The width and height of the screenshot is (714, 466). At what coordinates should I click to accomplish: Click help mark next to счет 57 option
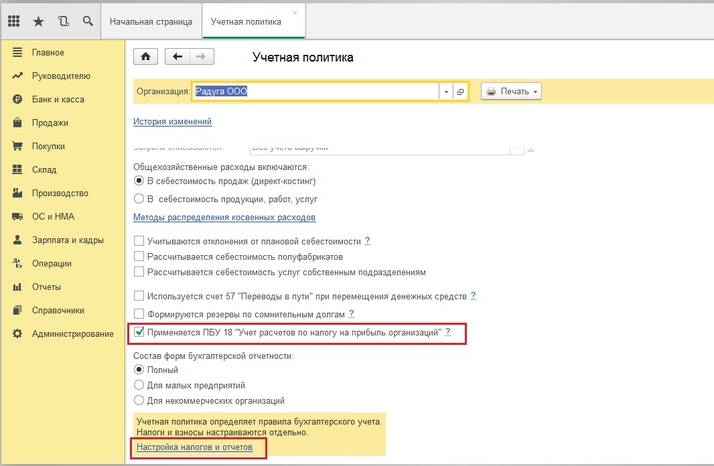coord(474,296)
